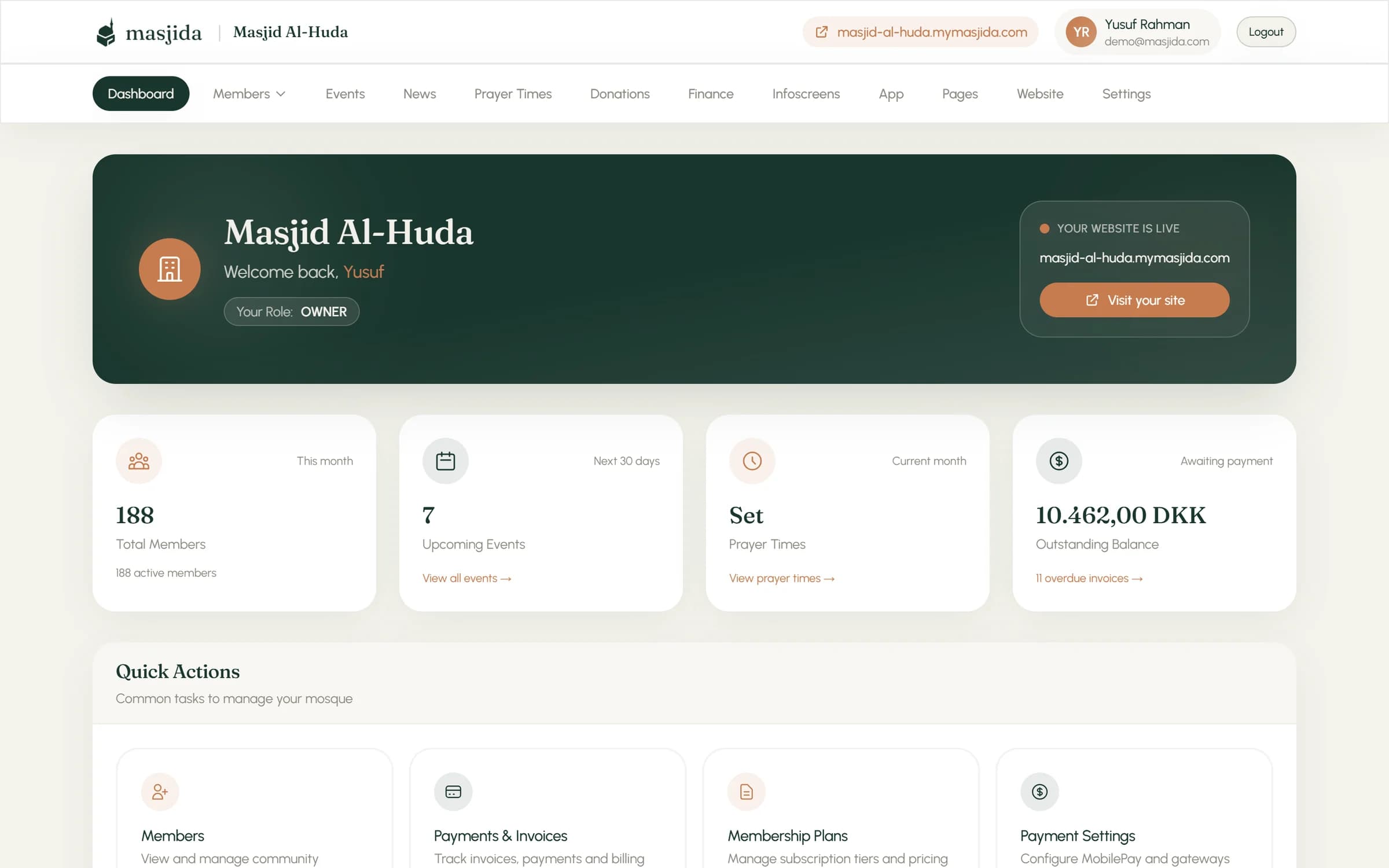The image size is (1389, 868).
Task: Click the Prayer Times clock icon
Action: pos(752,461)
